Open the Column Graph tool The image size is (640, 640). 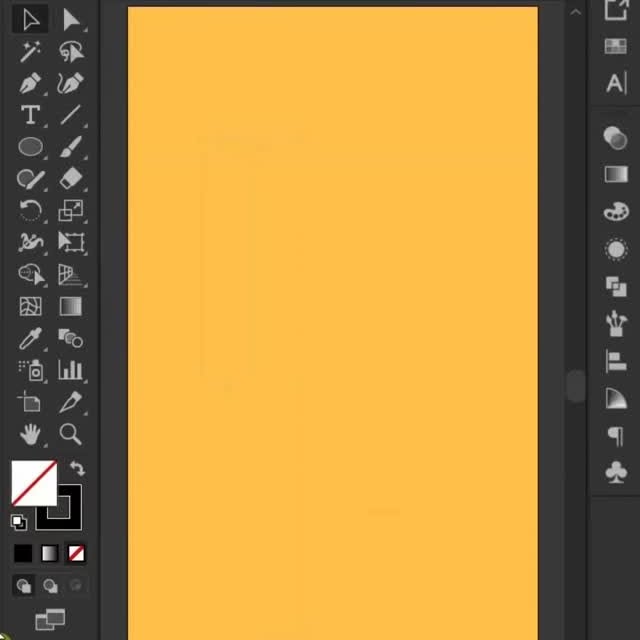coord(70,371)
